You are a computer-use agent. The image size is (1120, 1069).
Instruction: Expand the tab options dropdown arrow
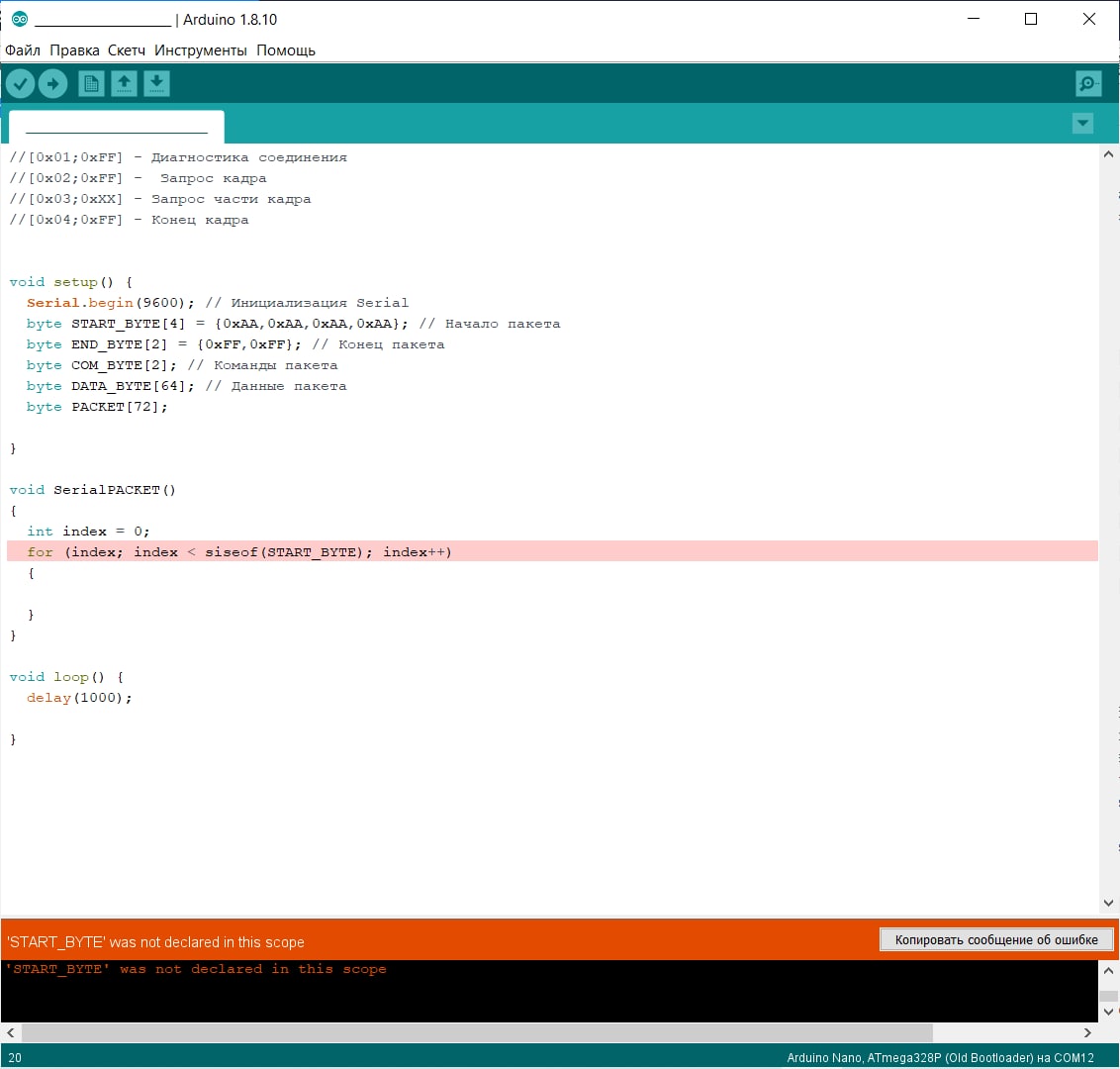pos(1082,123)
